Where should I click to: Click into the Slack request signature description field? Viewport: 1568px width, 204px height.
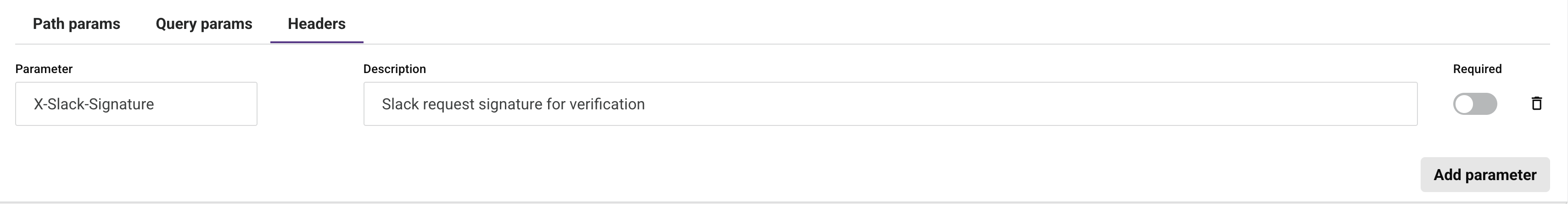tap(890, 104)
